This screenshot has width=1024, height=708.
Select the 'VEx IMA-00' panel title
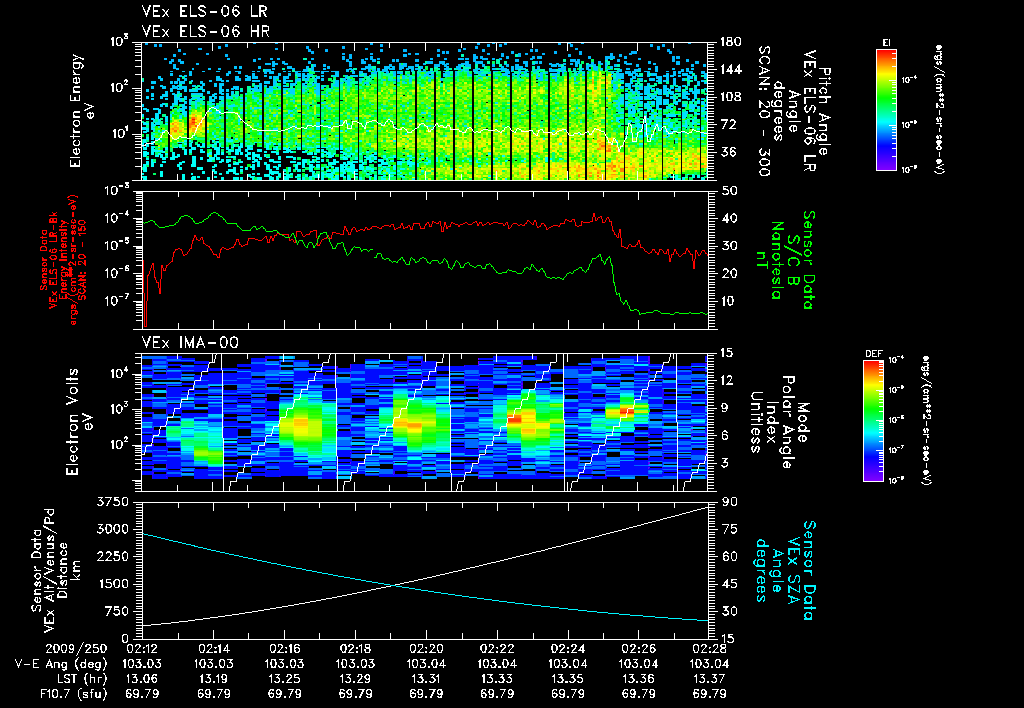(190, 342)
